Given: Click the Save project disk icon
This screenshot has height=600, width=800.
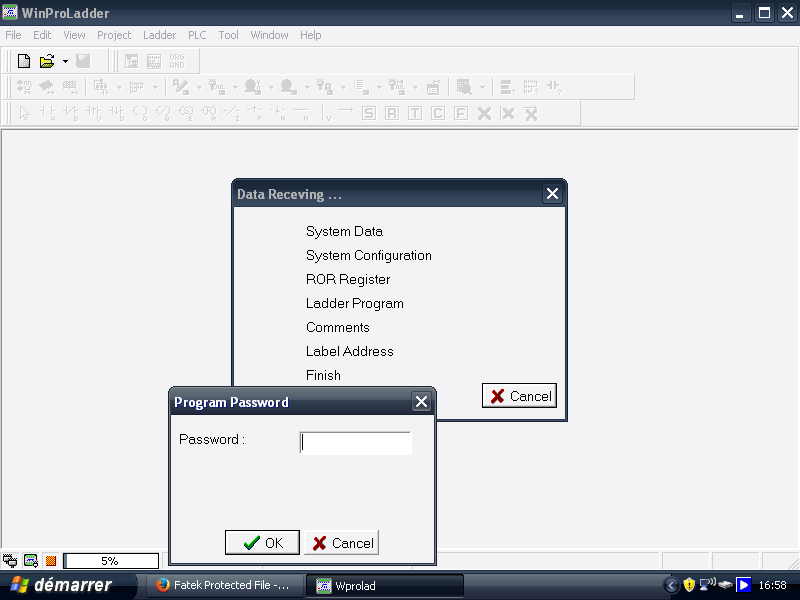Looking at the screenshot, I should click(x=83, y=61).
